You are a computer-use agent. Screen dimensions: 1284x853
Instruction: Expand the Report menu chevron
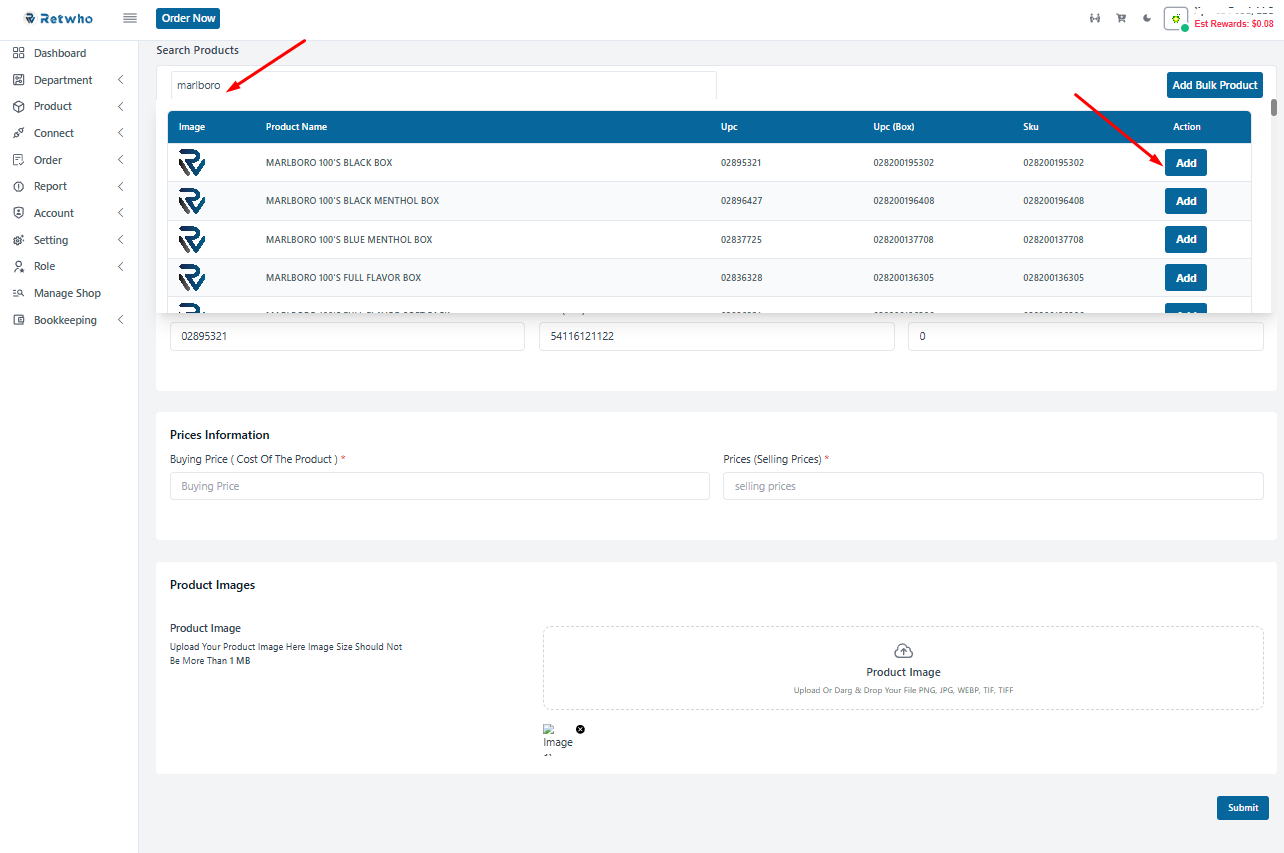[120, 186]
